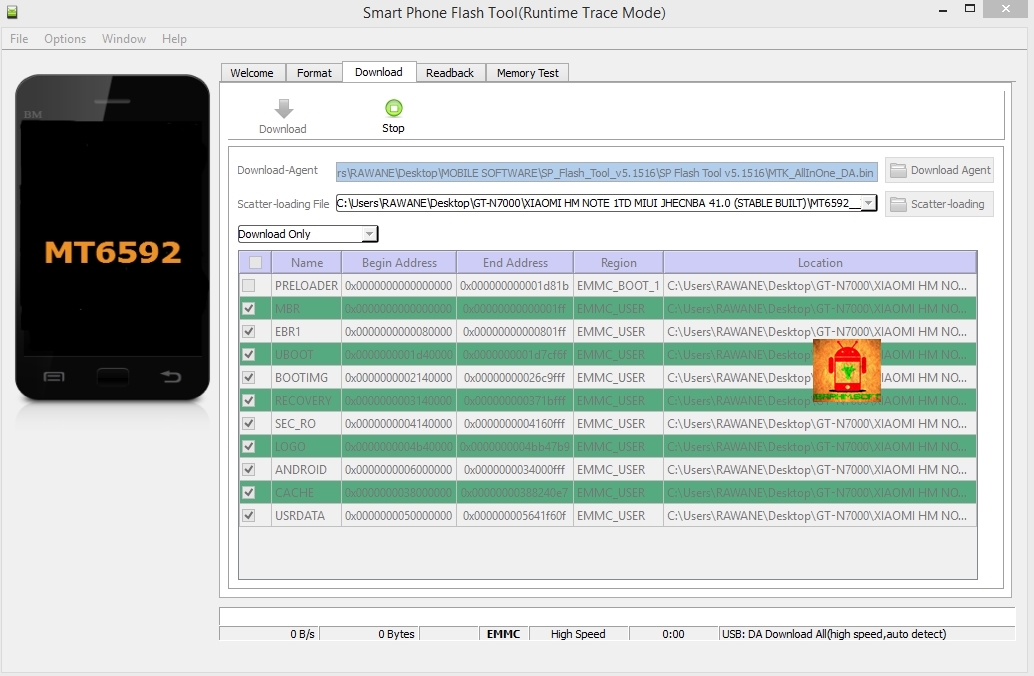Click the Scatter-loading browse button
Screen dimensions: 1034x676
939,204
